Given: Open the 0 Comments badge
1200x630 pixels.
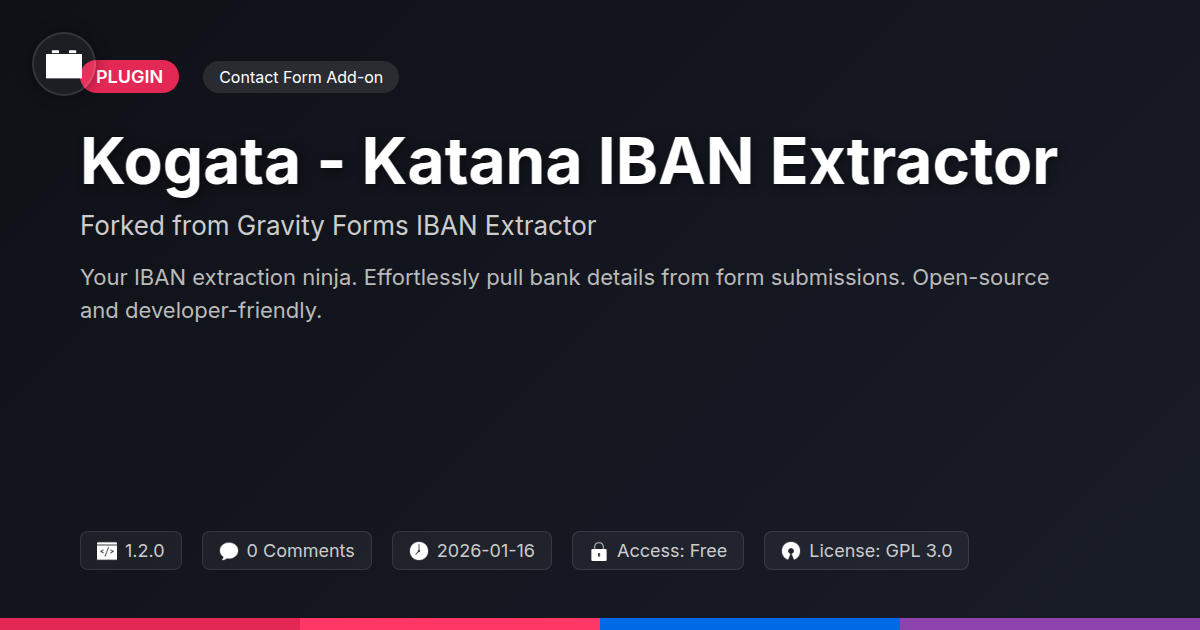Looking at the screenshot, I should point(287,551).
